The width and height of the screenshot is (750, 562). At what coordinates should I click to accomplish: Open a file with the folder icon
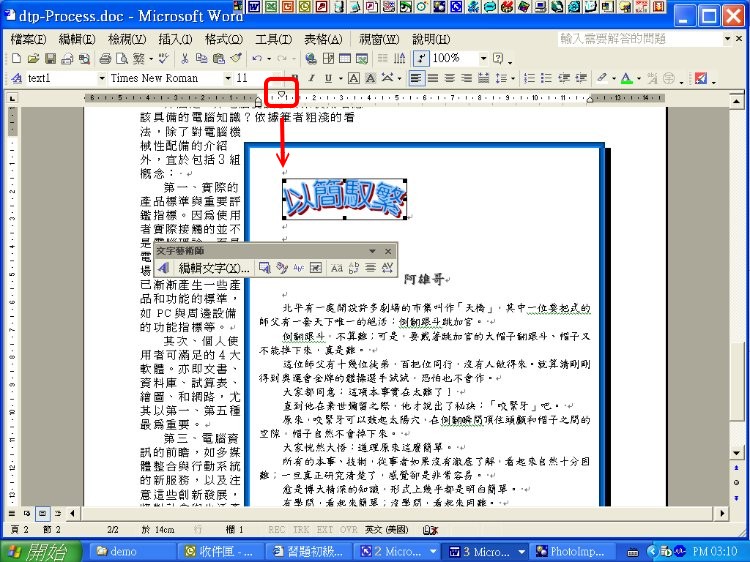(33, 58)
